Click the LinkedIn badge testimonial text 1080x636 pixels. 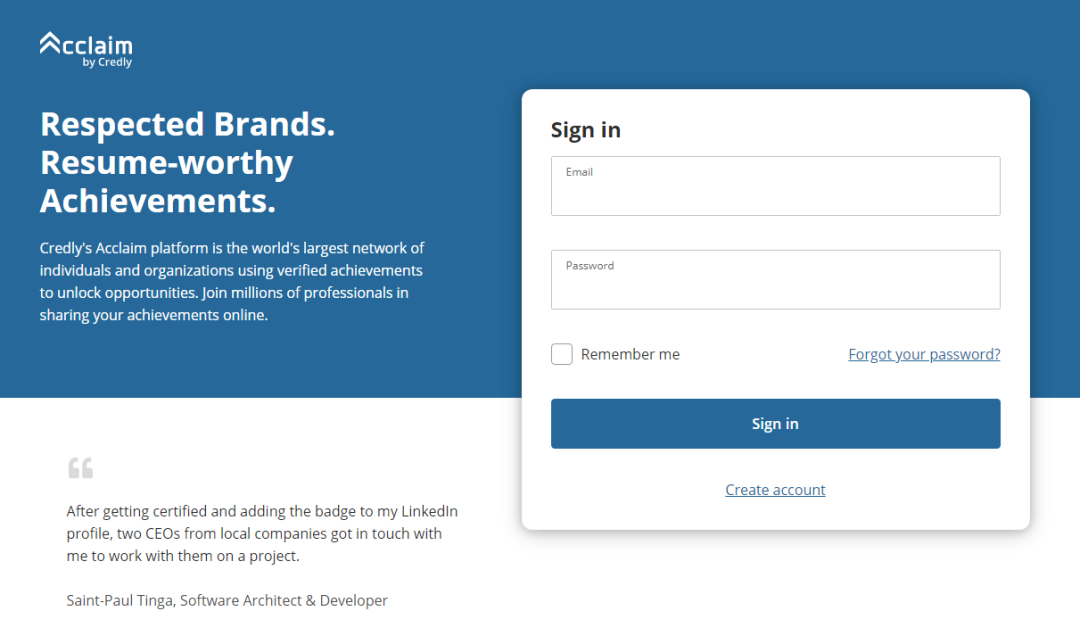point(262,533)
